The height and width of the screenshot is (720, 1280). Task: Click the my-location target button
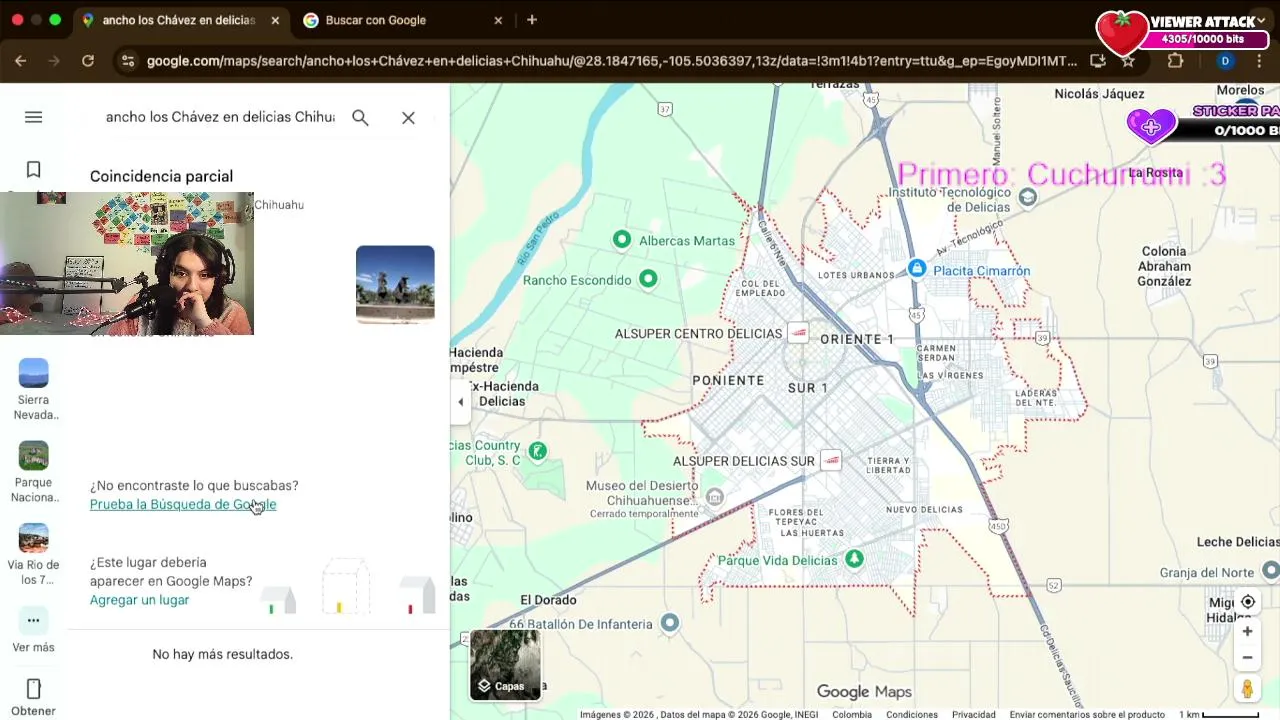1247,602
